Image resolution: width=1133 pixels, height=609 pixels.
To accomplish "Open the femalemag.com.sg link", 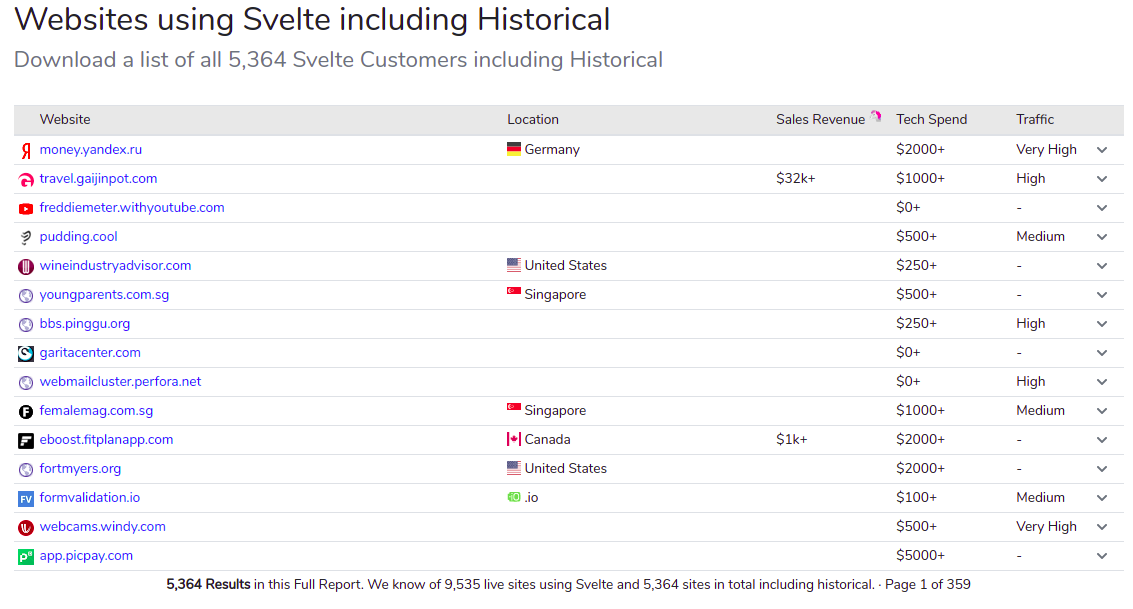I will tap(96, 411).
